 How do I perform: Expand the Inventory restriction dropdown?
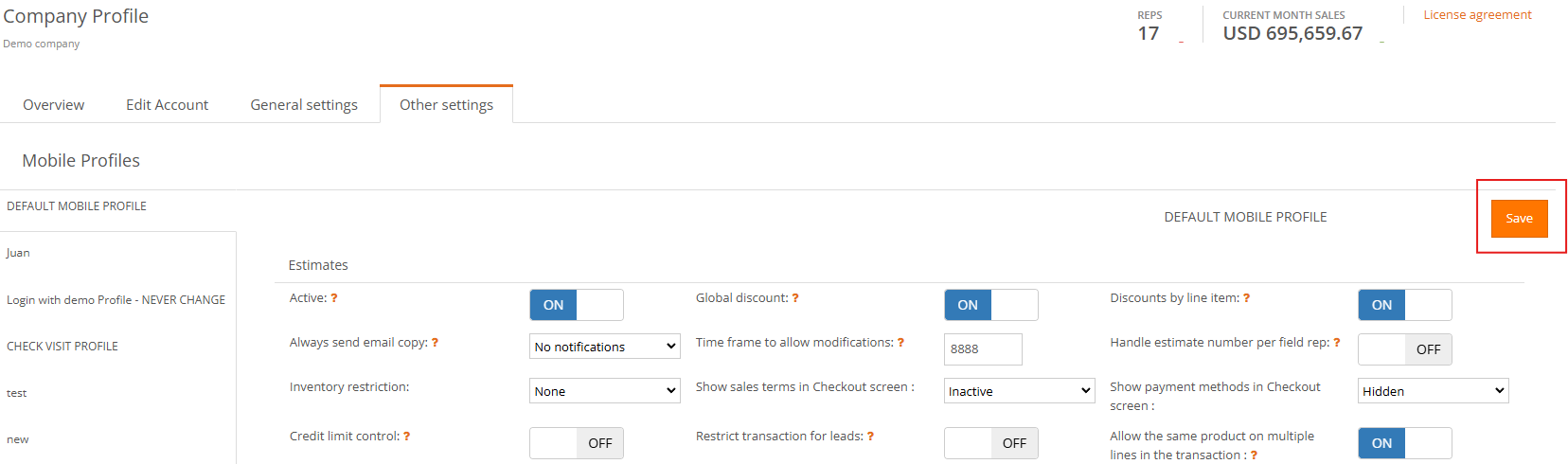(x=605, y=391)
